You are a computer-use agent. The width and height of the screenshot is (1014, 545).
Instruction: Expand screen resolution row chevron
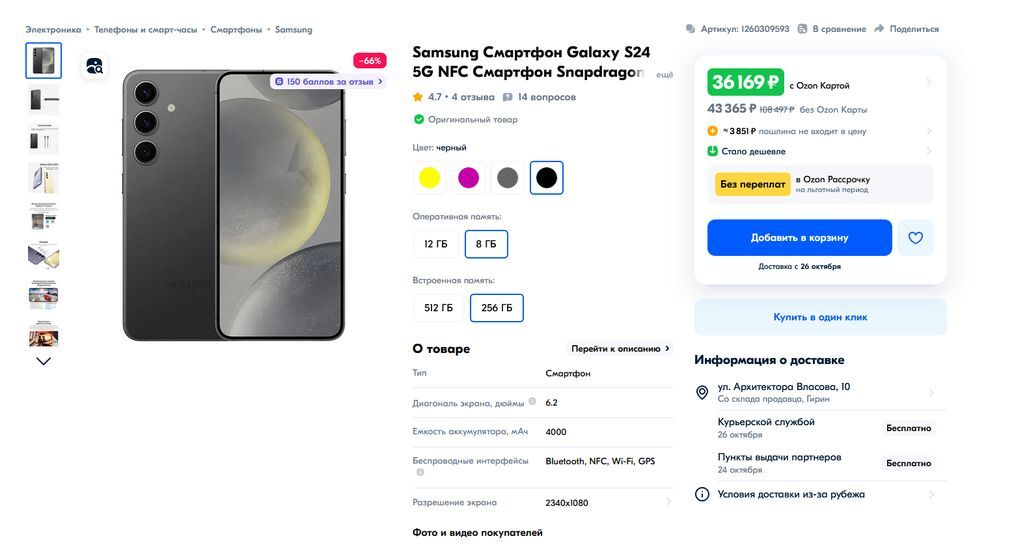click(668, 503)
